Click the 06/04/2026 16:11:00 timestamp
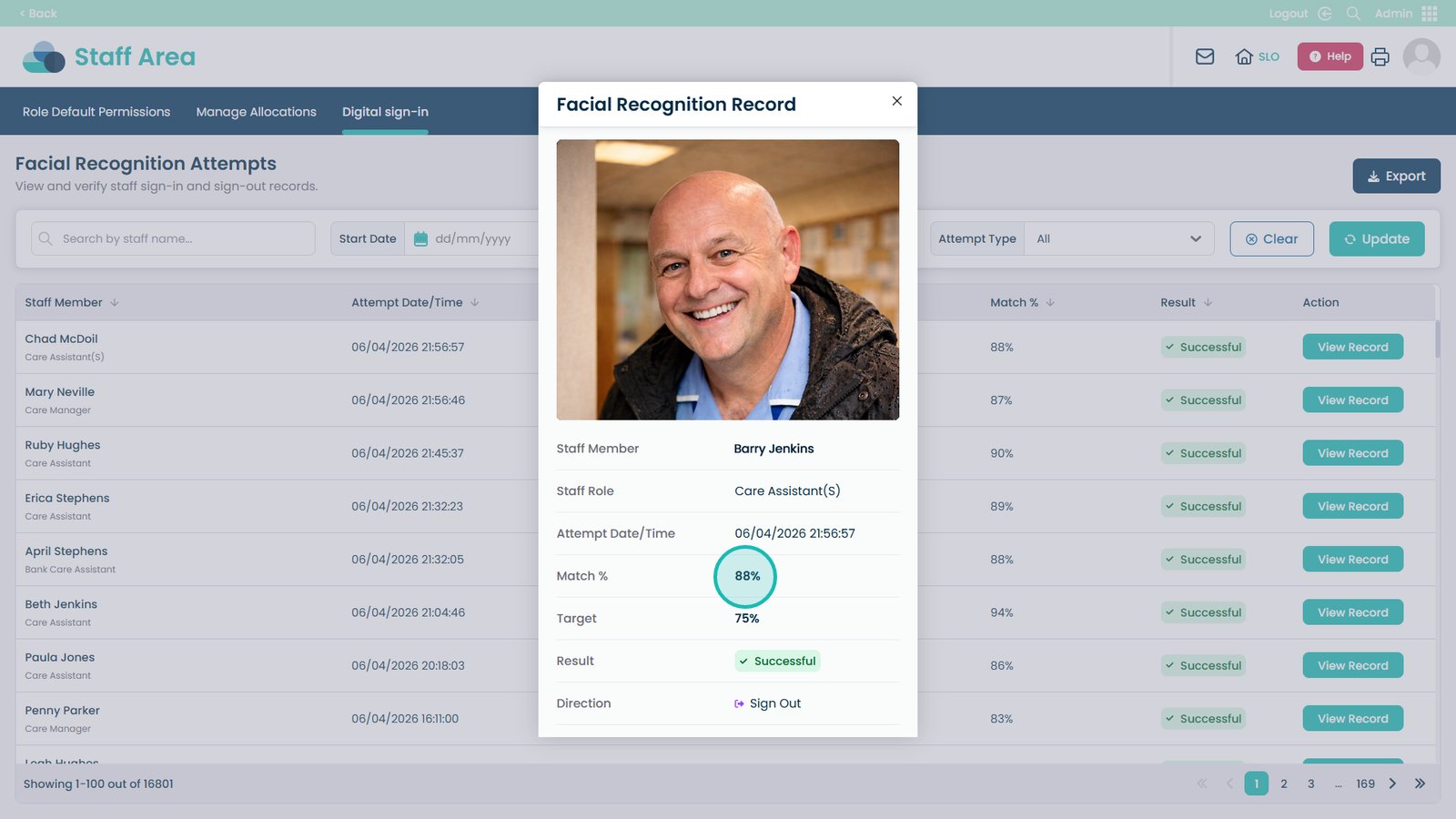 coord(405,718)
